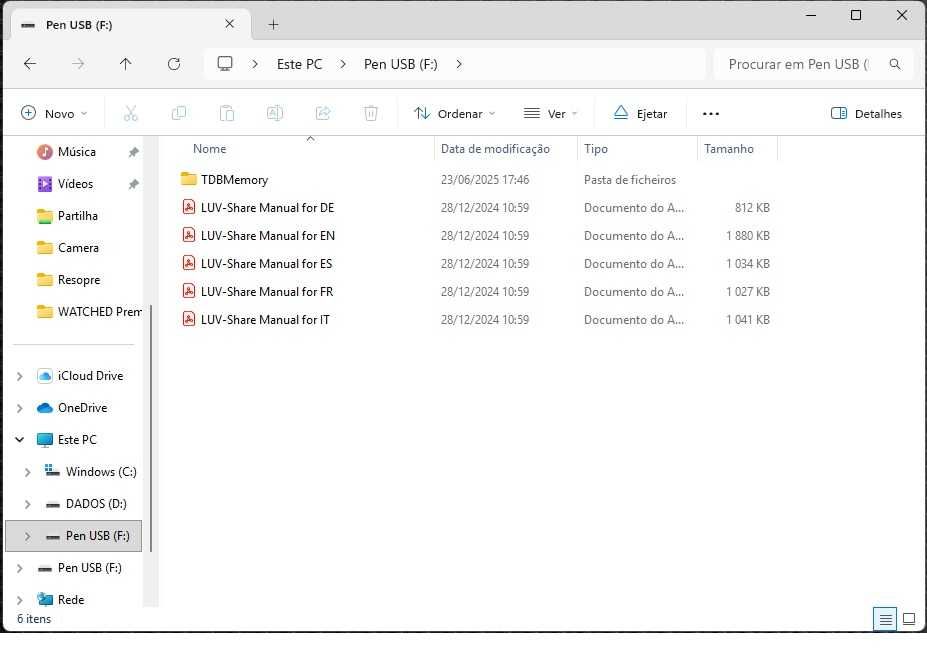Select the PDF icon of LUV-Share Manual for EN

pyautogui.click(x=189, y=235)
